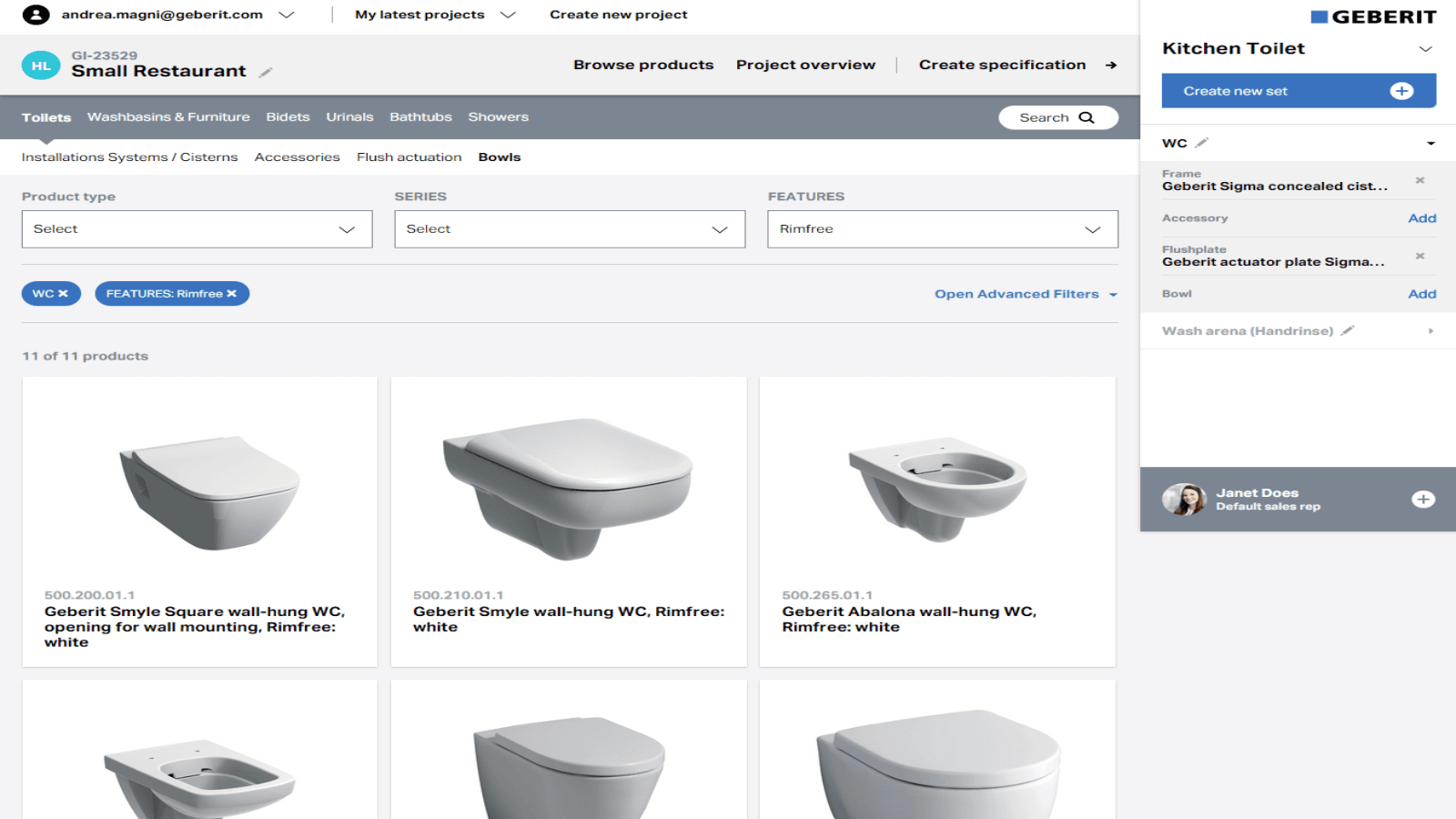
Task: Open the search bar via magnifier icon
Action: point(1087,116)
